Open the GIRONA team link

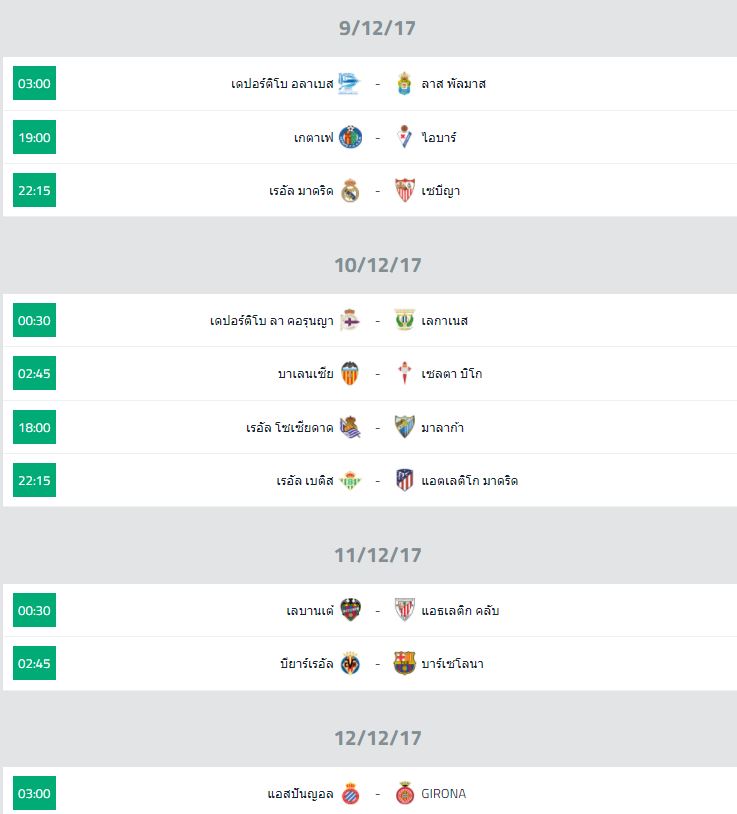[443, 794]
